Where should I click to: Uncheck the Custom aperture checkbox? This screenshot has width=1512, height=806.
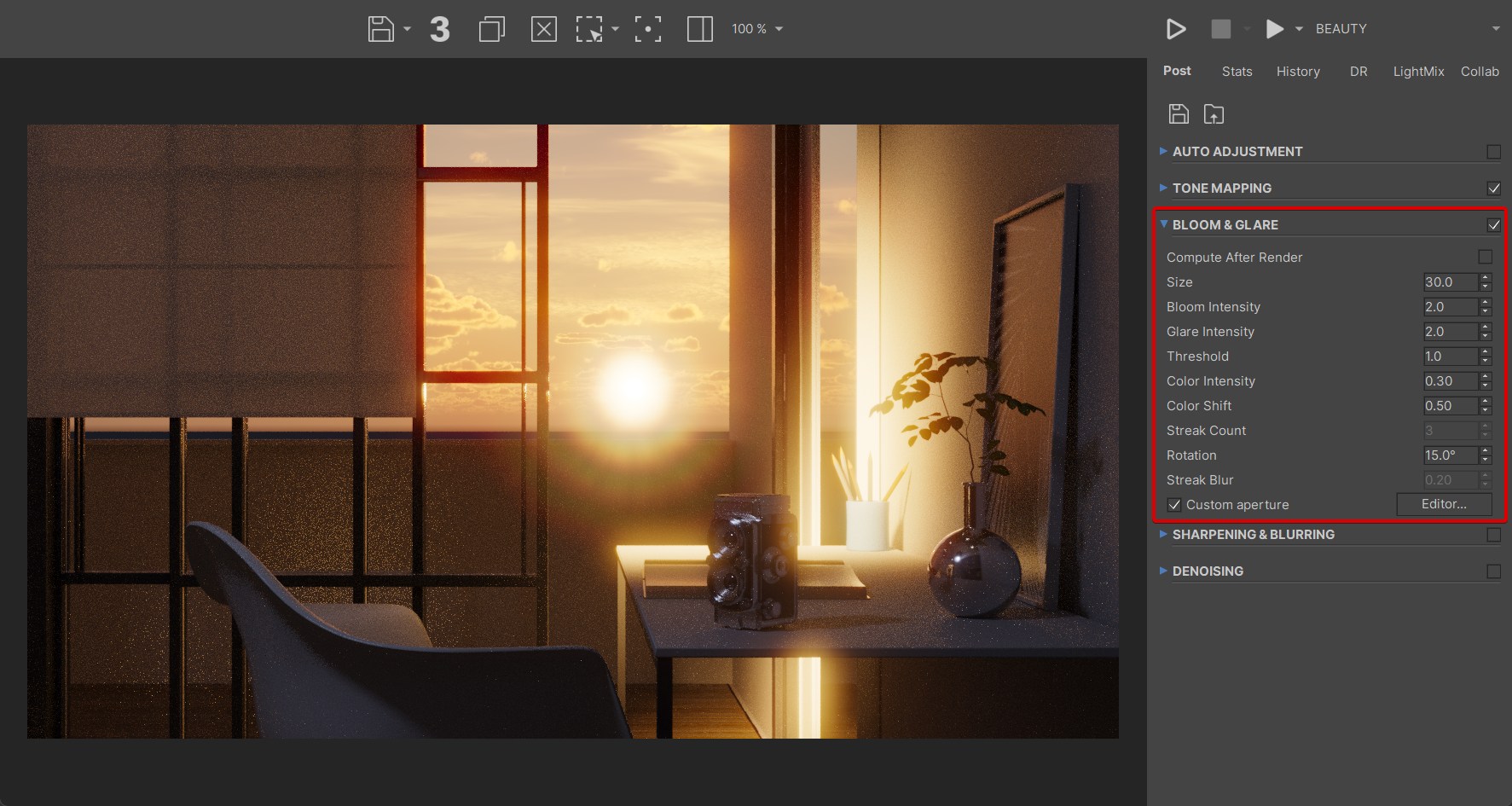[1174, 505]
